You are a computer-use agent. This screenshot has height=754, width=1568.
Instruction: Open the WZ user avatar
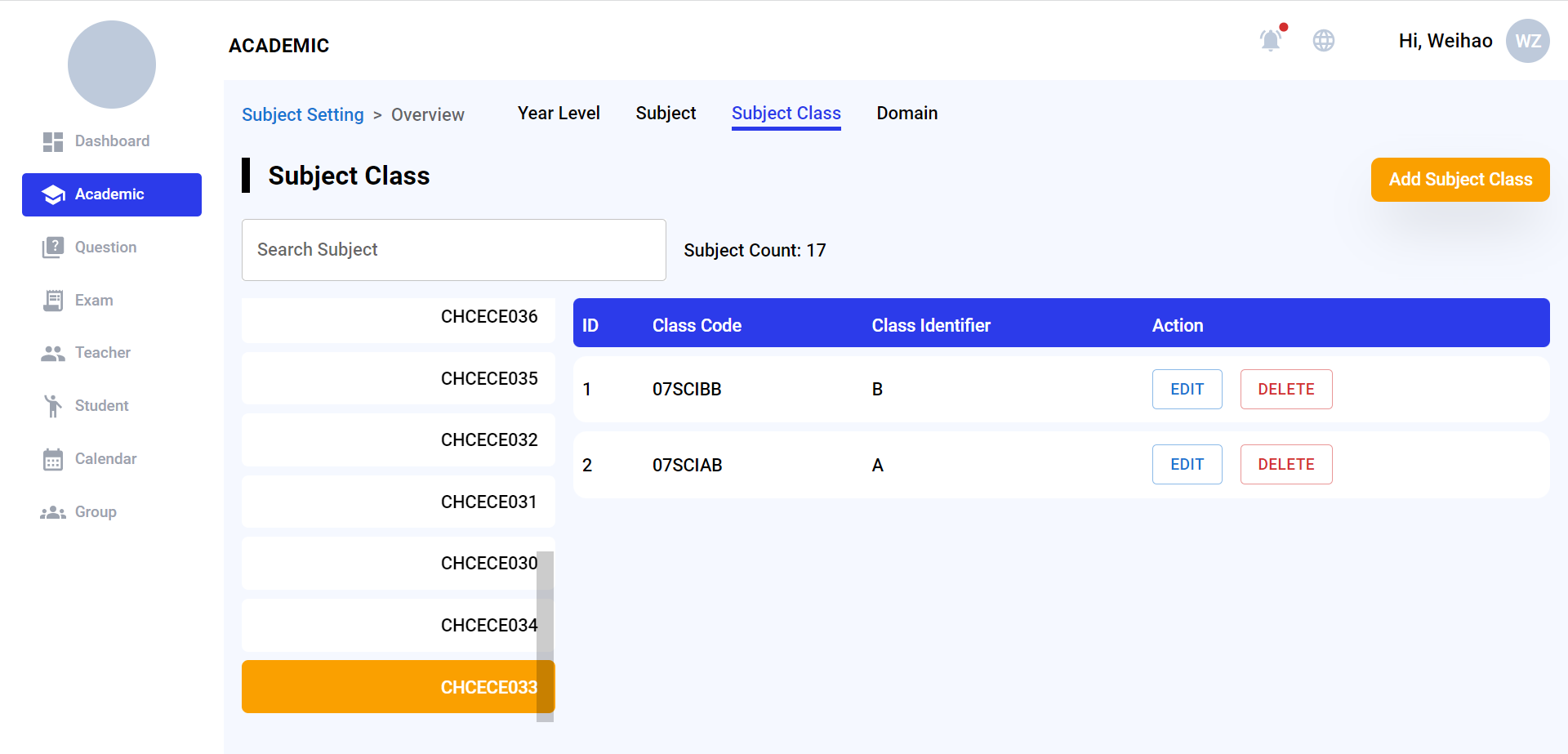[x=1527, y=41]
